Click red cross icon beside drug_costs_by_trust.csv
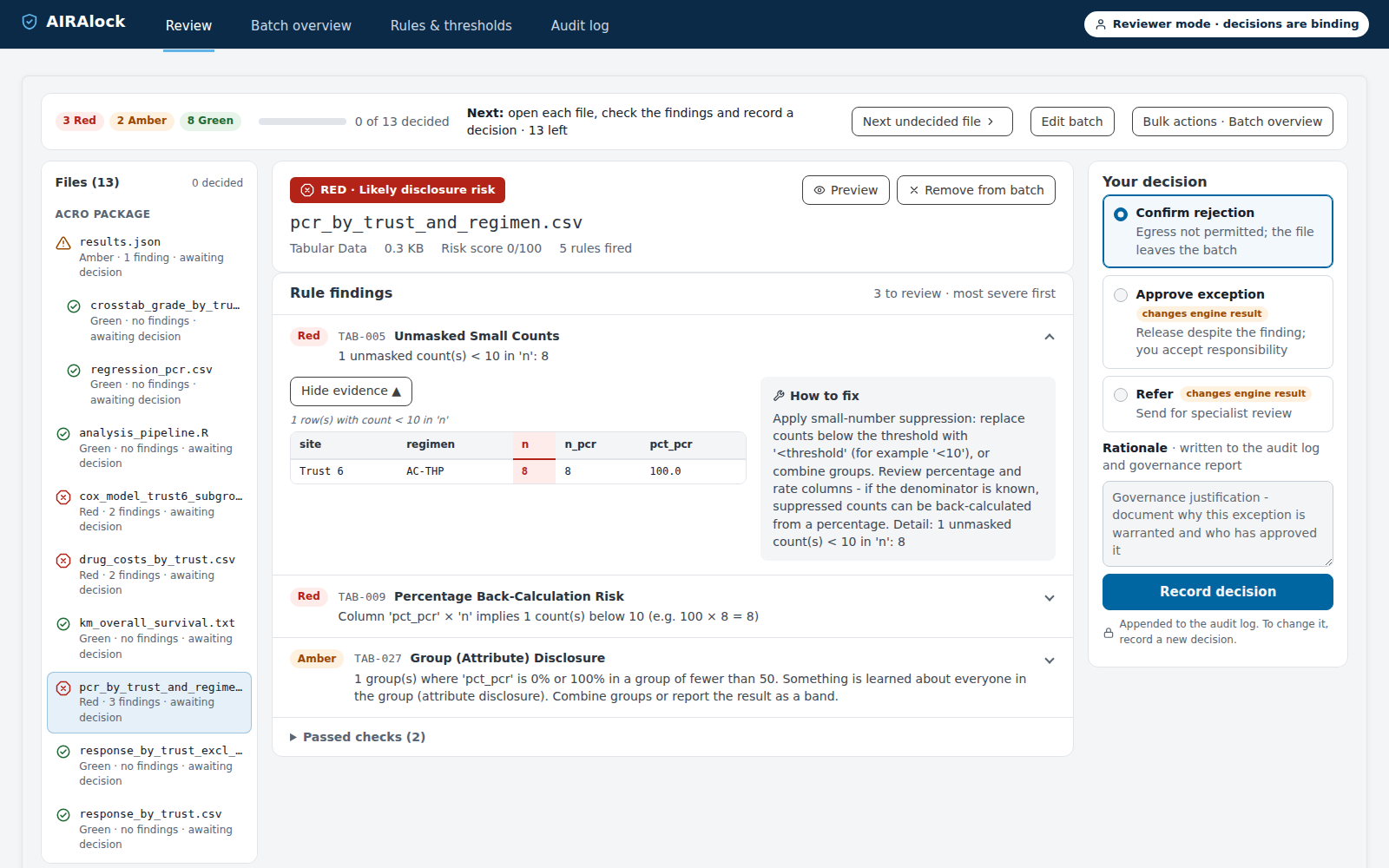This screenshot has height=868, width=1389. coord(63,561)
